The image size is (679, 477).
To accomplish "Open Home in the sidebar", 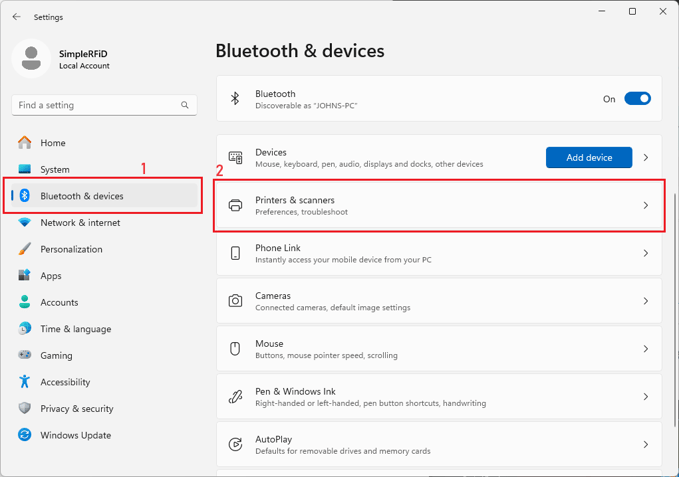I will [104, 142].
